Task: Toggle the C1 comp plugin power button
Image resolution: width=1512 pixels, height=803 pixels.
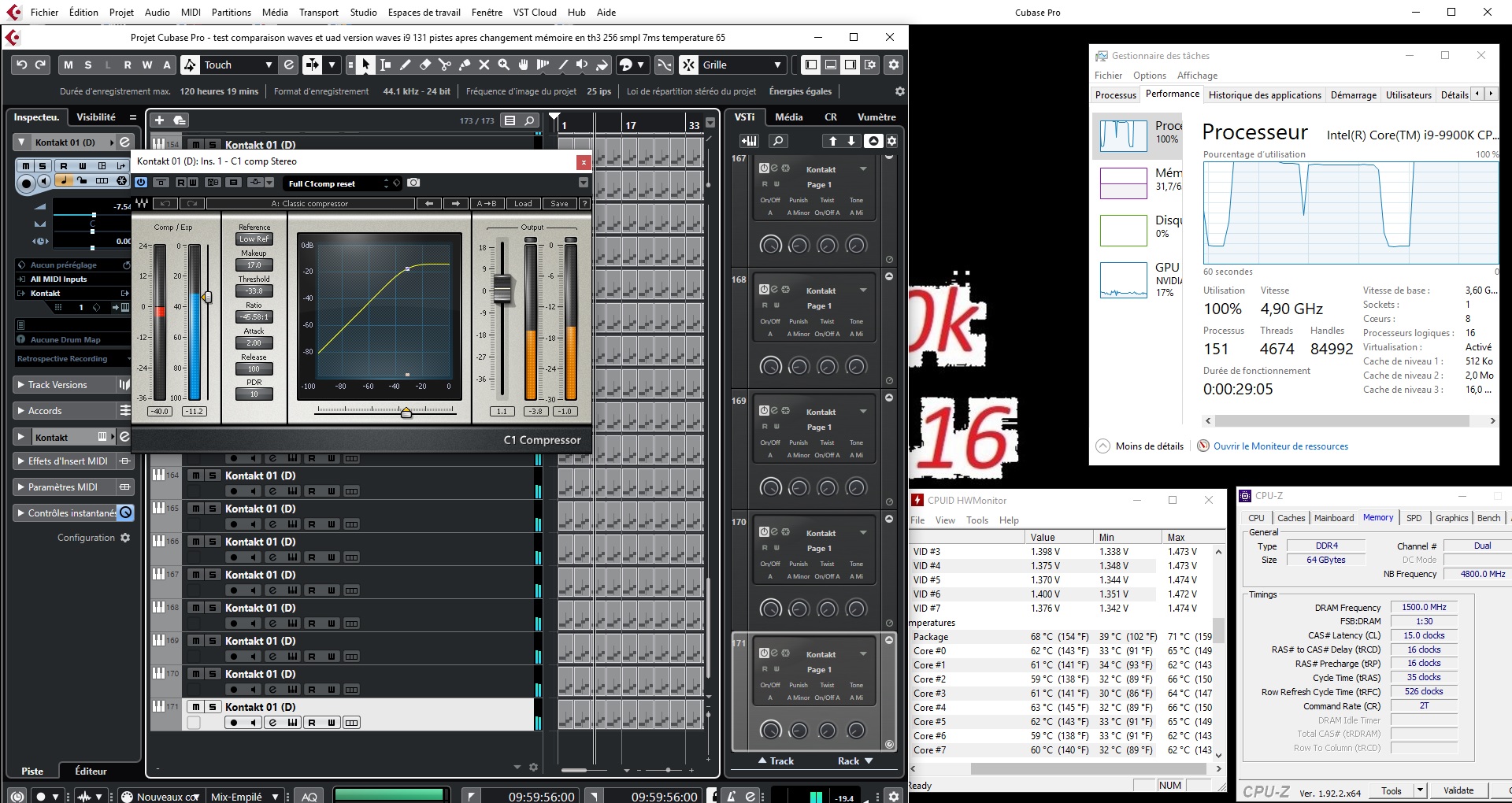Action: [x=141, y=183]
